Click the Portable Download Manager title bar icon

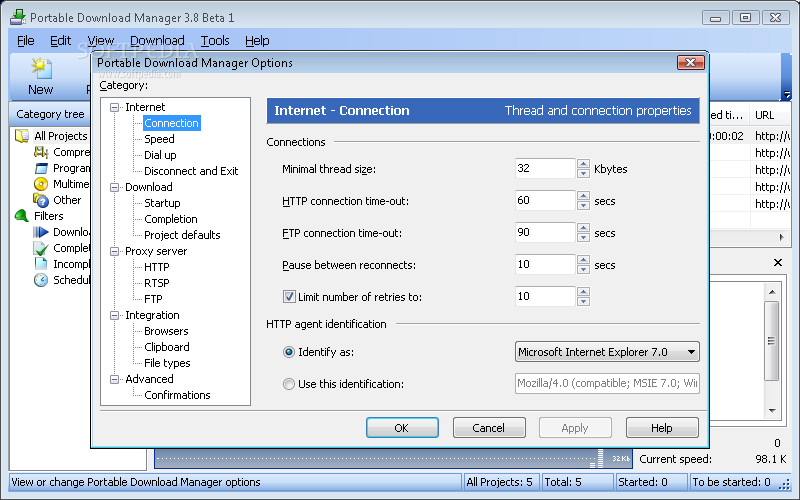[x=18, y=17]
